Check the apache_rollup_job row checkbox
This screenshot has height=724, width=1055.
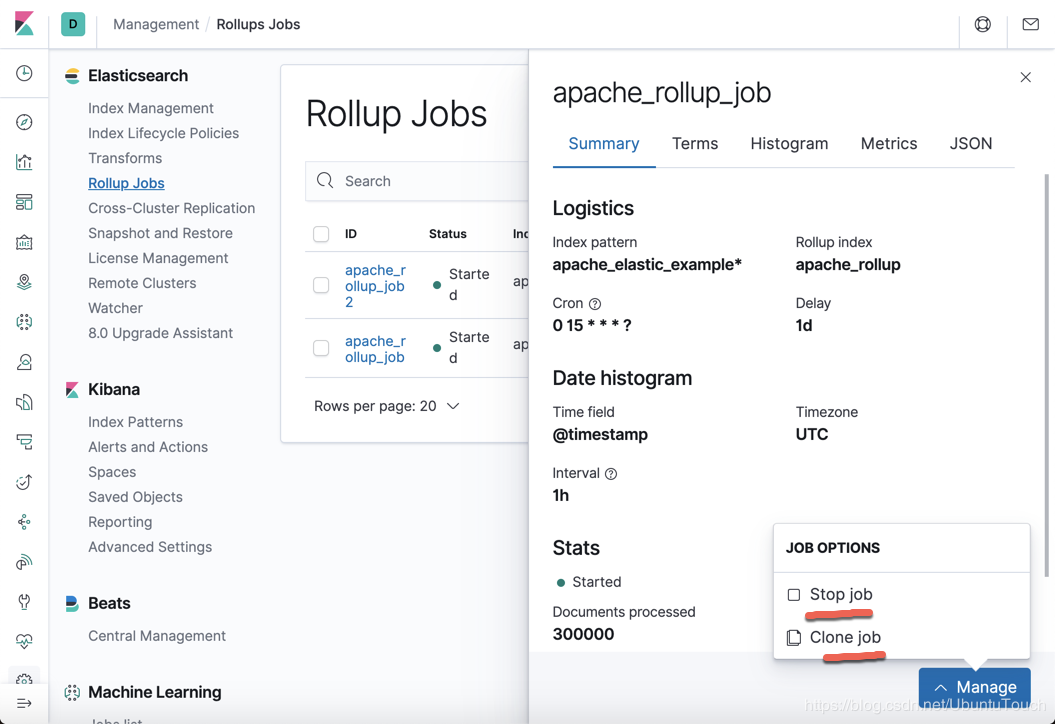coord(321,348)
